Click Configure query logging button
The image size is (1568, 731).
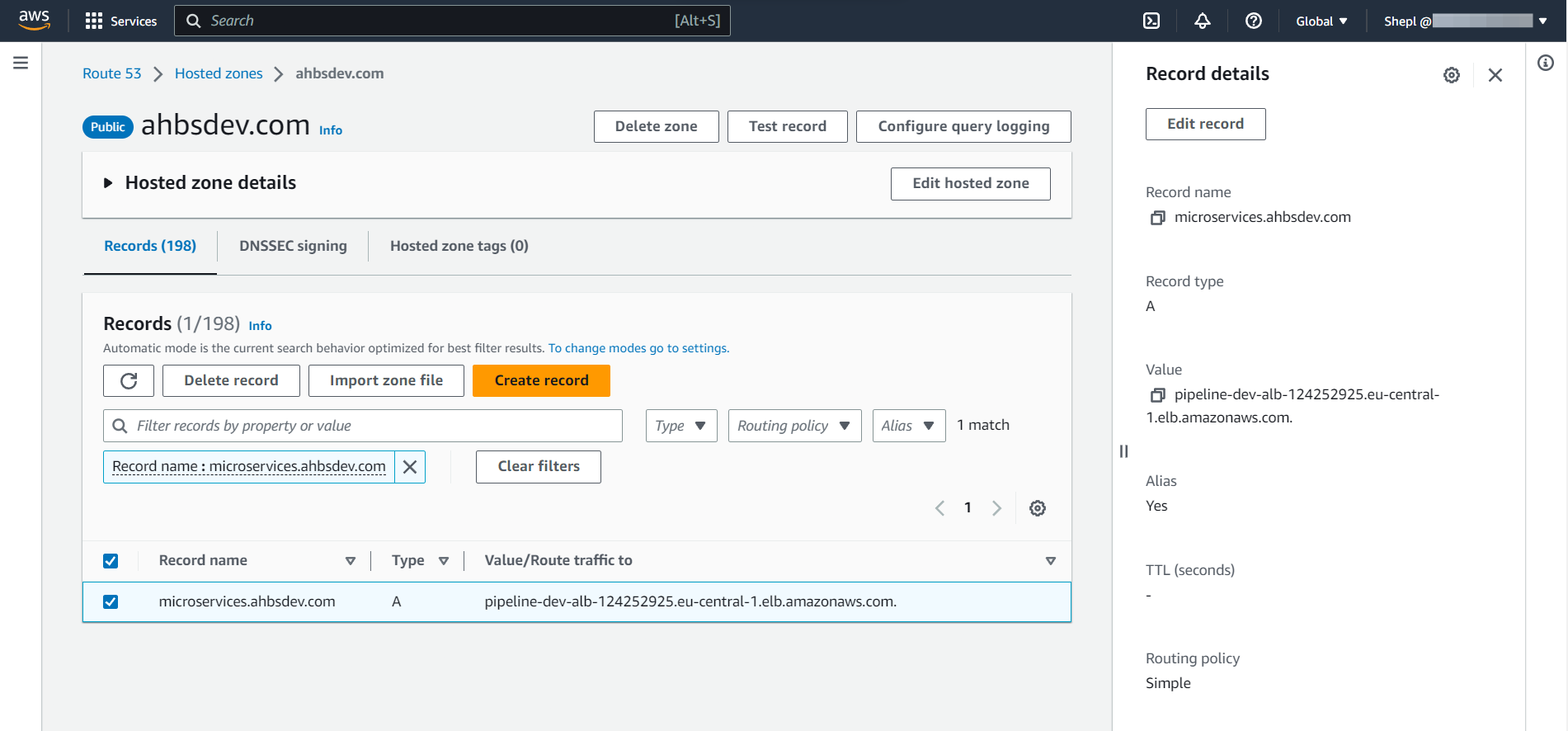(x=963, y=126)
